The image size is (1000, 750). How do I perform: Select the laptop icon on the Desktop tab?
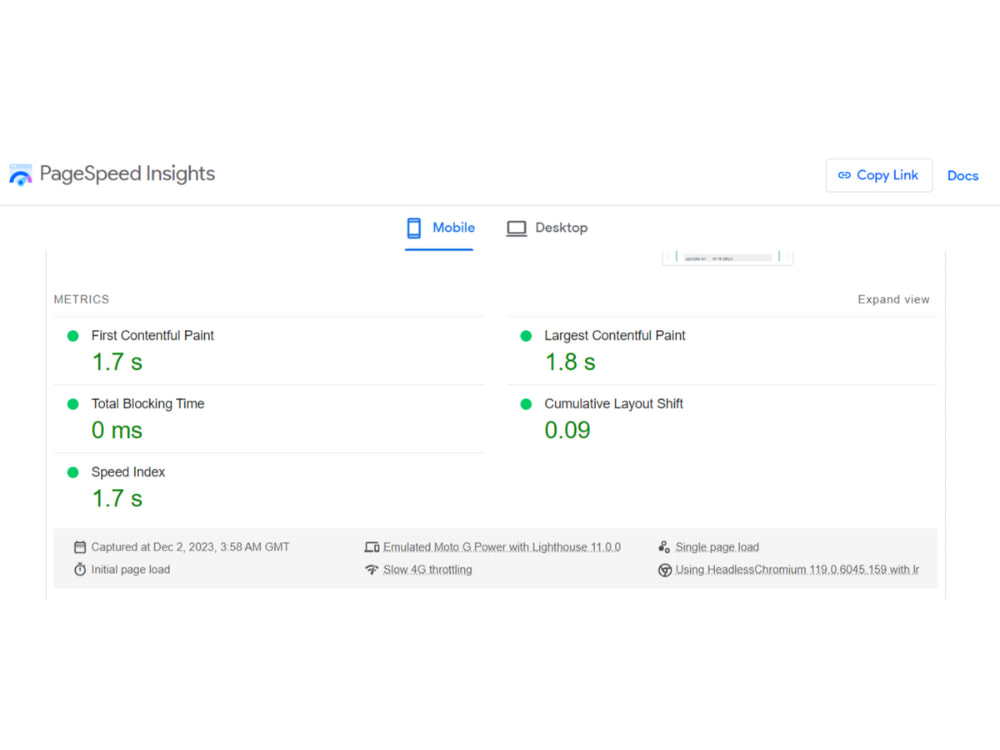[516, 228]
